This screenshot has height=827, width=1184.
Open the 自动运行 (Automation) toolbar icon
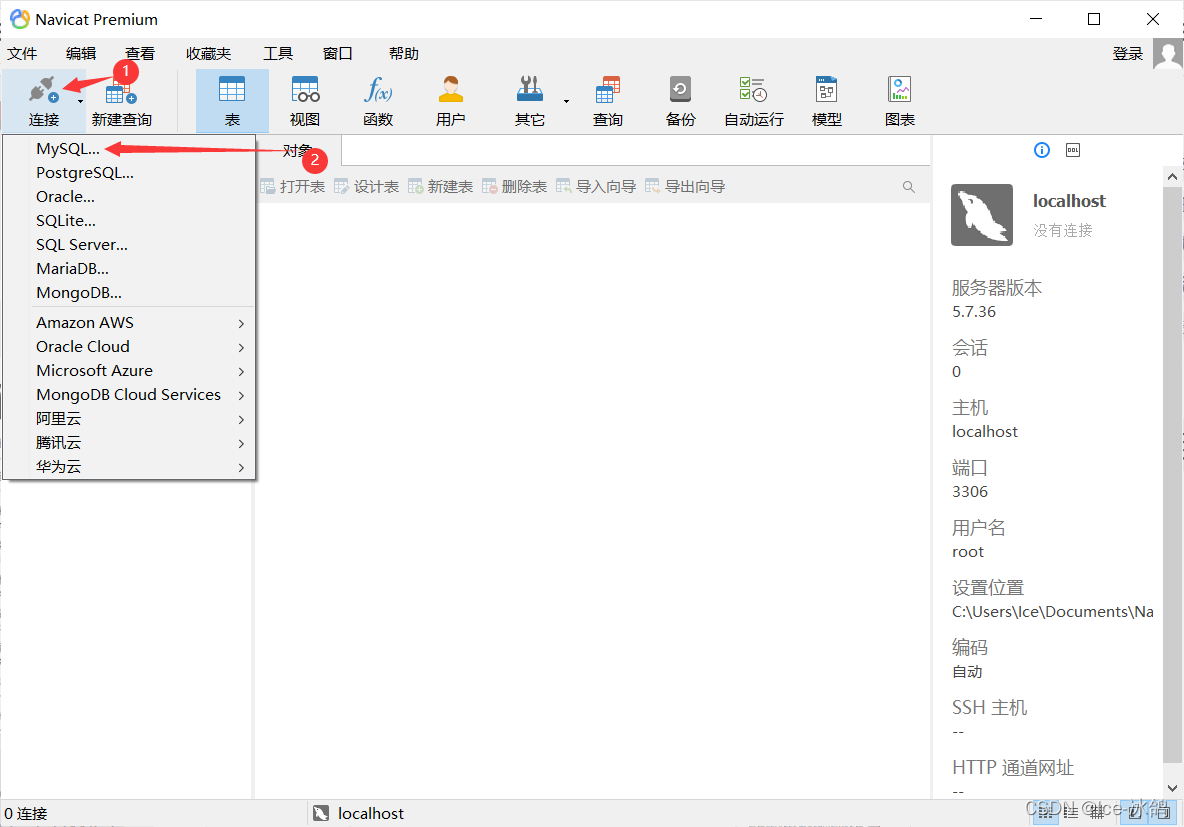(x=754, y=89)
